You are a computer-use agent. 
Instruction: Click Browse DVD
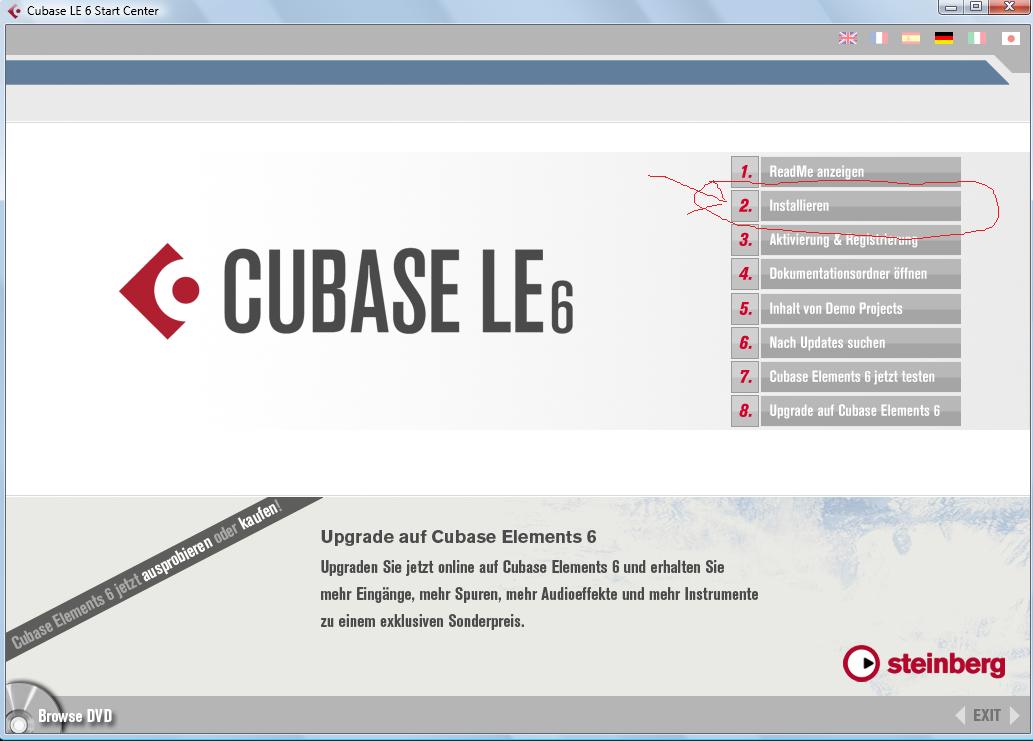click(x=75, y=716)
